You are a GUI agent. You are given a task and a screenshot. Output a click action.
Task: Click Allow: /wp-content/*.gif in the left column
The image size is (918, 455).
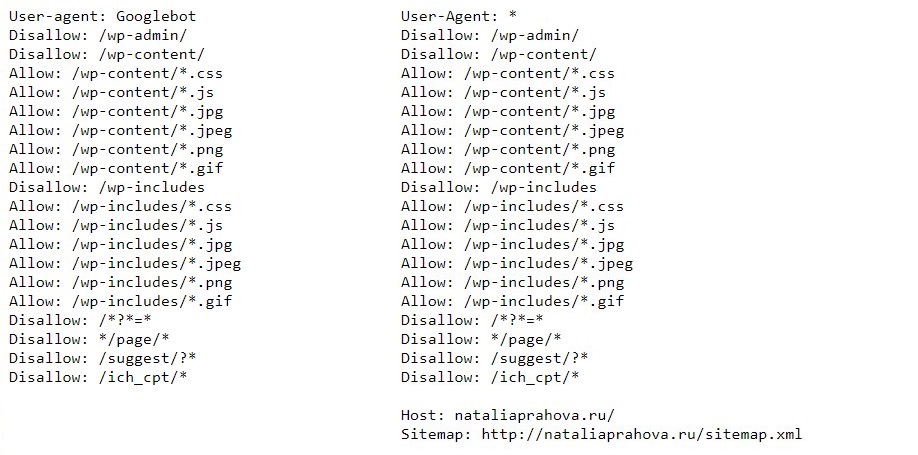tap(116, 168)
